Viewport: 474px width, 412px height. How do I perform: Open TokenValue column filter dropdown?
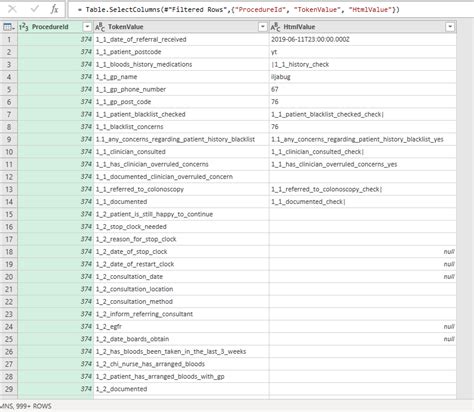pyautogui.click(x=263, y=27)
